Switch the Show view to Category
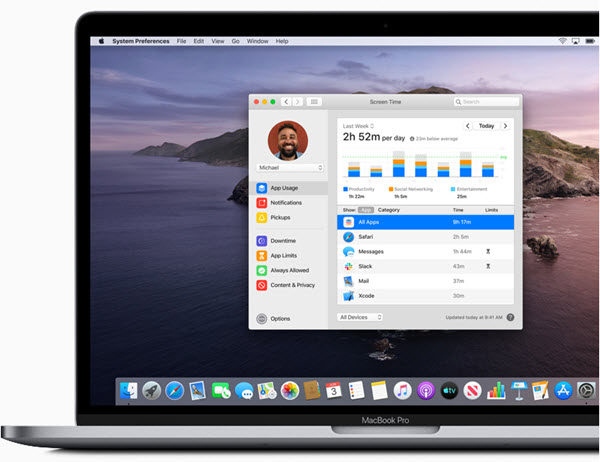 click(x=389, y=210)
